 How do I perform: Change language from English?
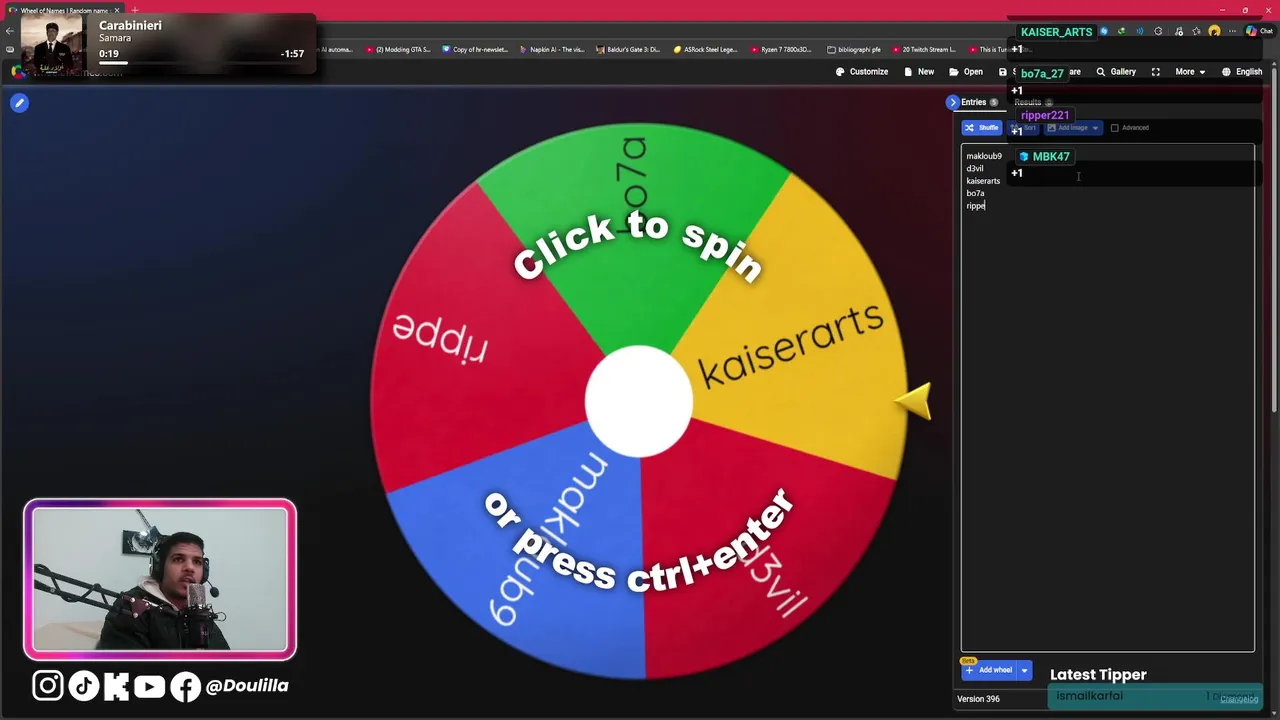[1242, 72]
